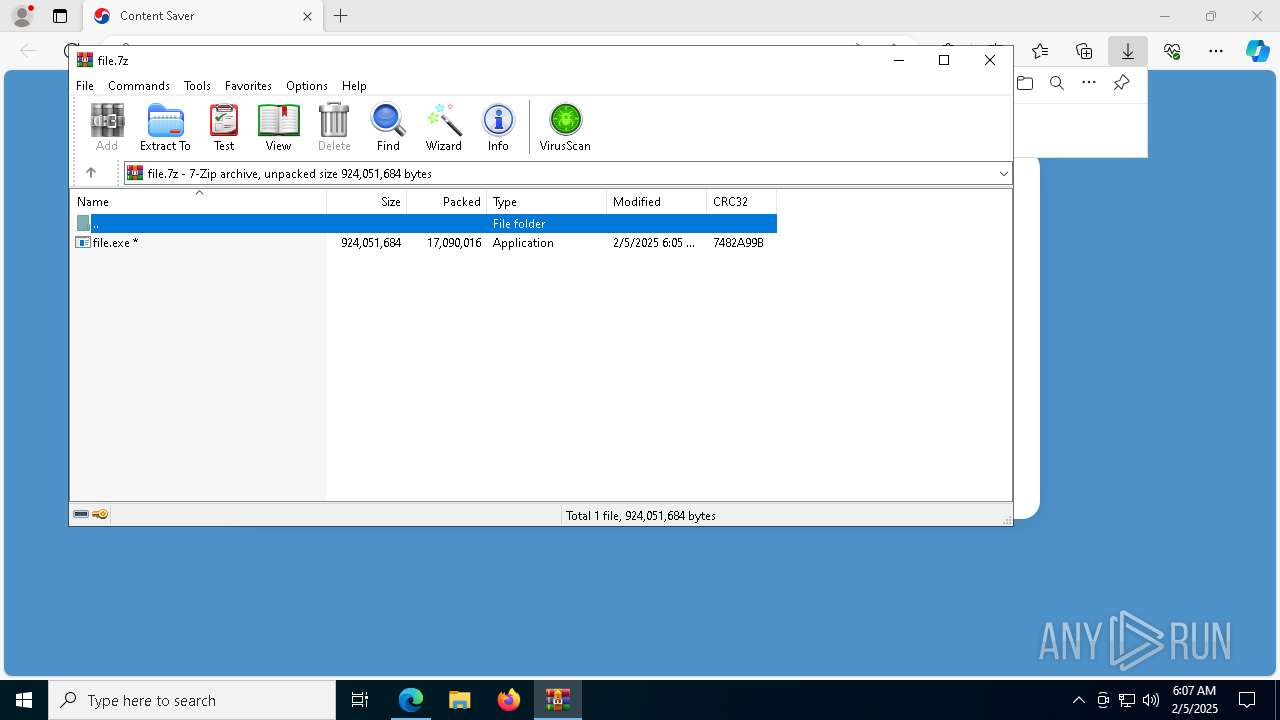Launch the Wizard wand tool
Screen dimensions: 1280x720
[444, 127]
